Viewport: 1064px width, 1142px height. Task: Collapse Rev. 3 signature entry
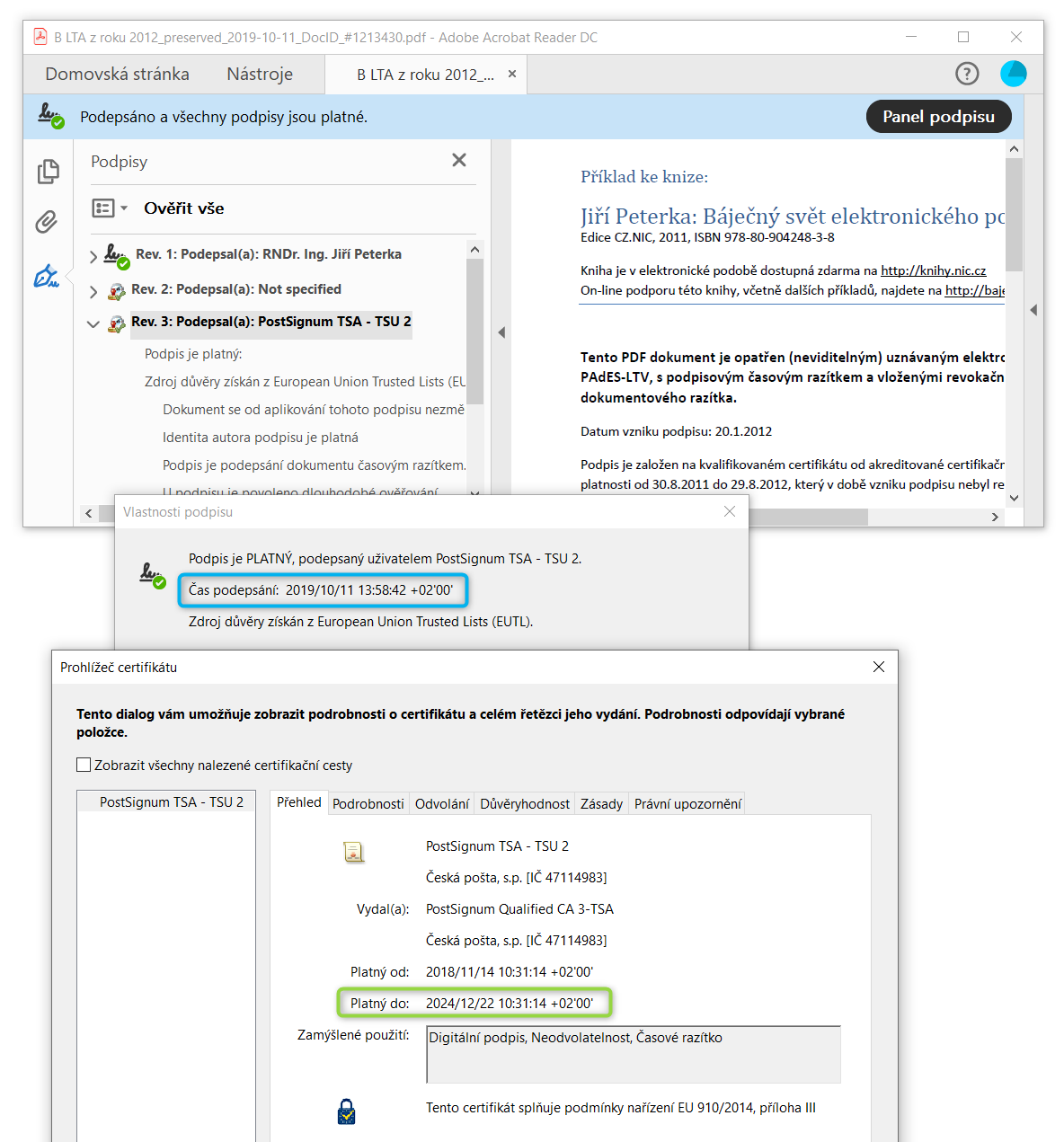click(93, 324)
